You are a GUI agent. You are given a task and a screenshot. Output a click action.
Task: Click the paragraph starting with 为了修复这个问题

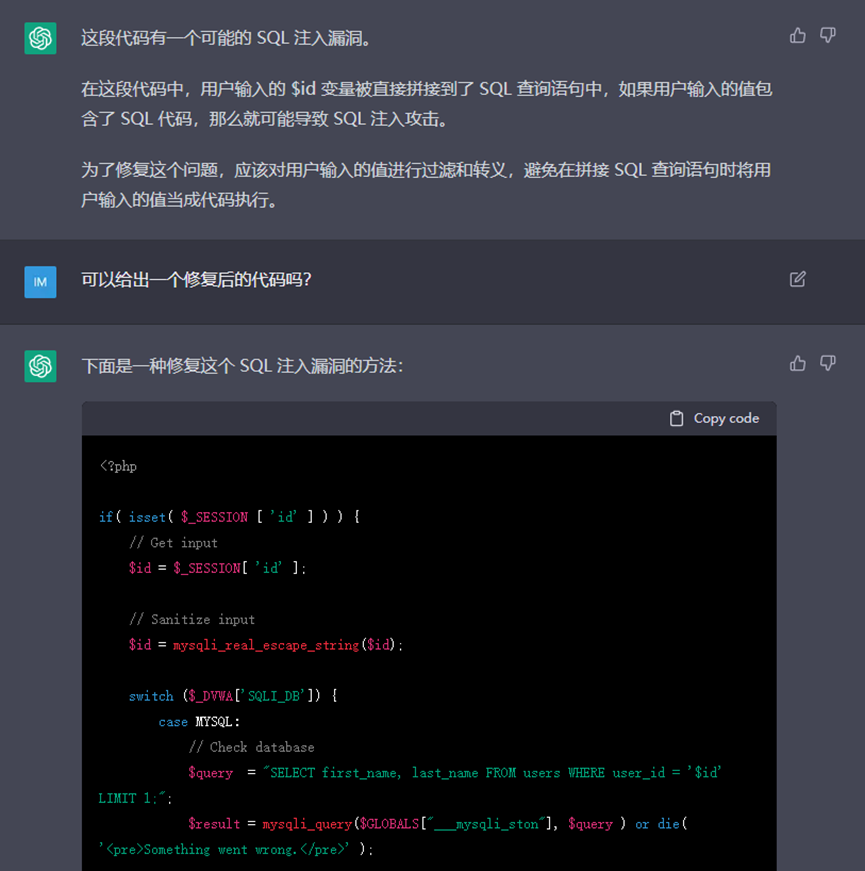pos(425,184)
